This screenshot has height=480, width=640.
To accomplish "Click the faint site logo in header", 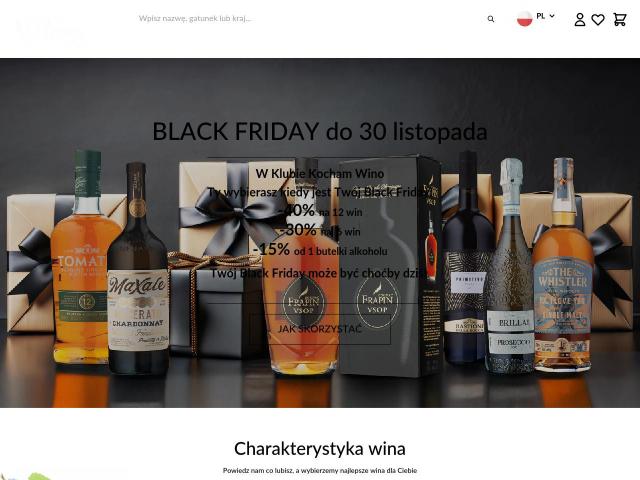I will [x=51, y=32].
